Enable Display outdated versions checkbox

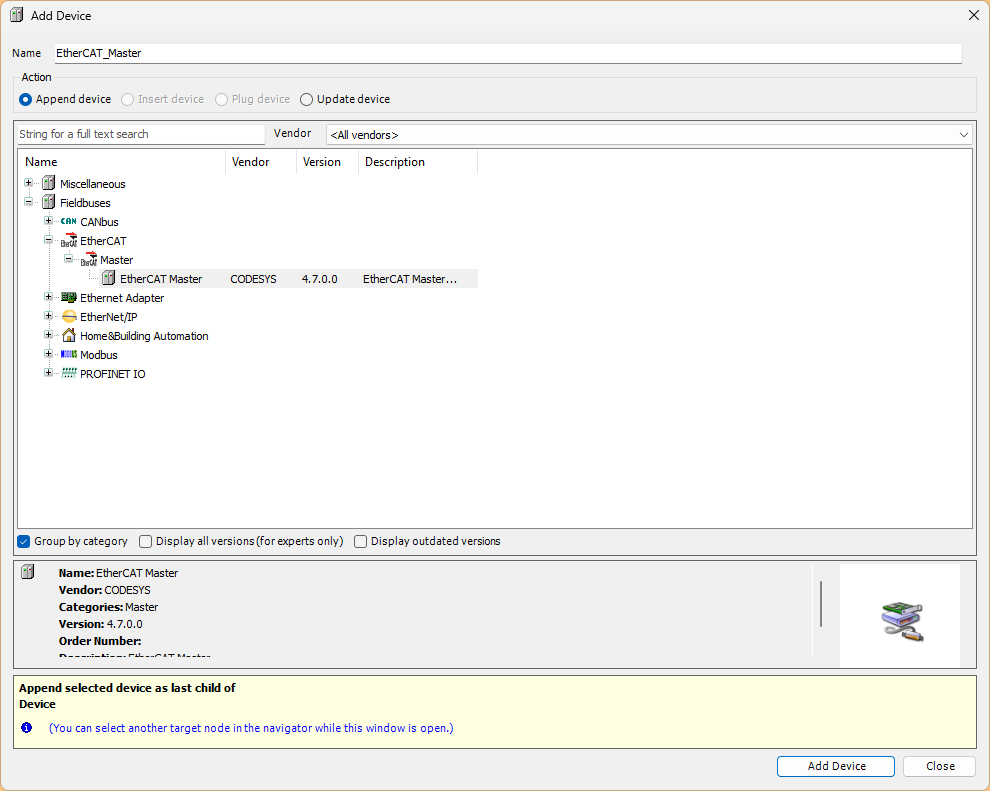(x=361, y=542)
